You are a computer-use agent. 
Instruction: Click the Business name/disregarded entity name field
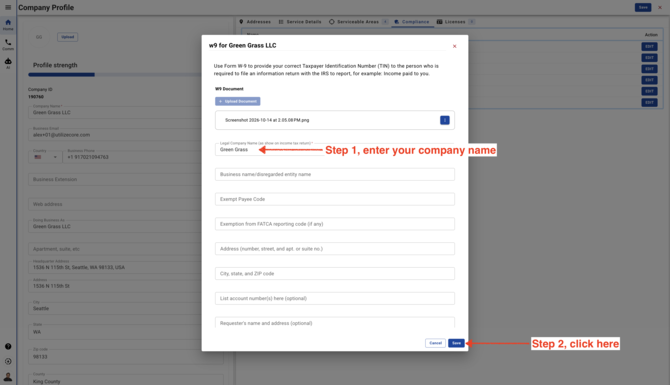tap(335, 174)
